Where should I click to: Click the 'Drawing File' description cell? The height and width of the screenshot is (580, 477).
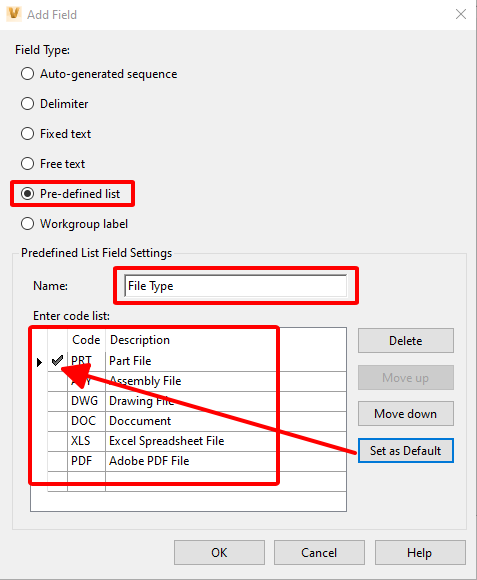[x=226, y=401]
